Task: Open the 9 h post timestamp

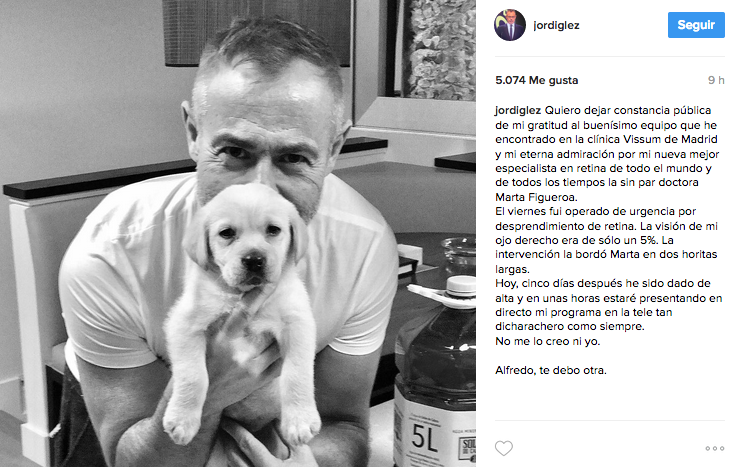Action: [x=716, y=80]
